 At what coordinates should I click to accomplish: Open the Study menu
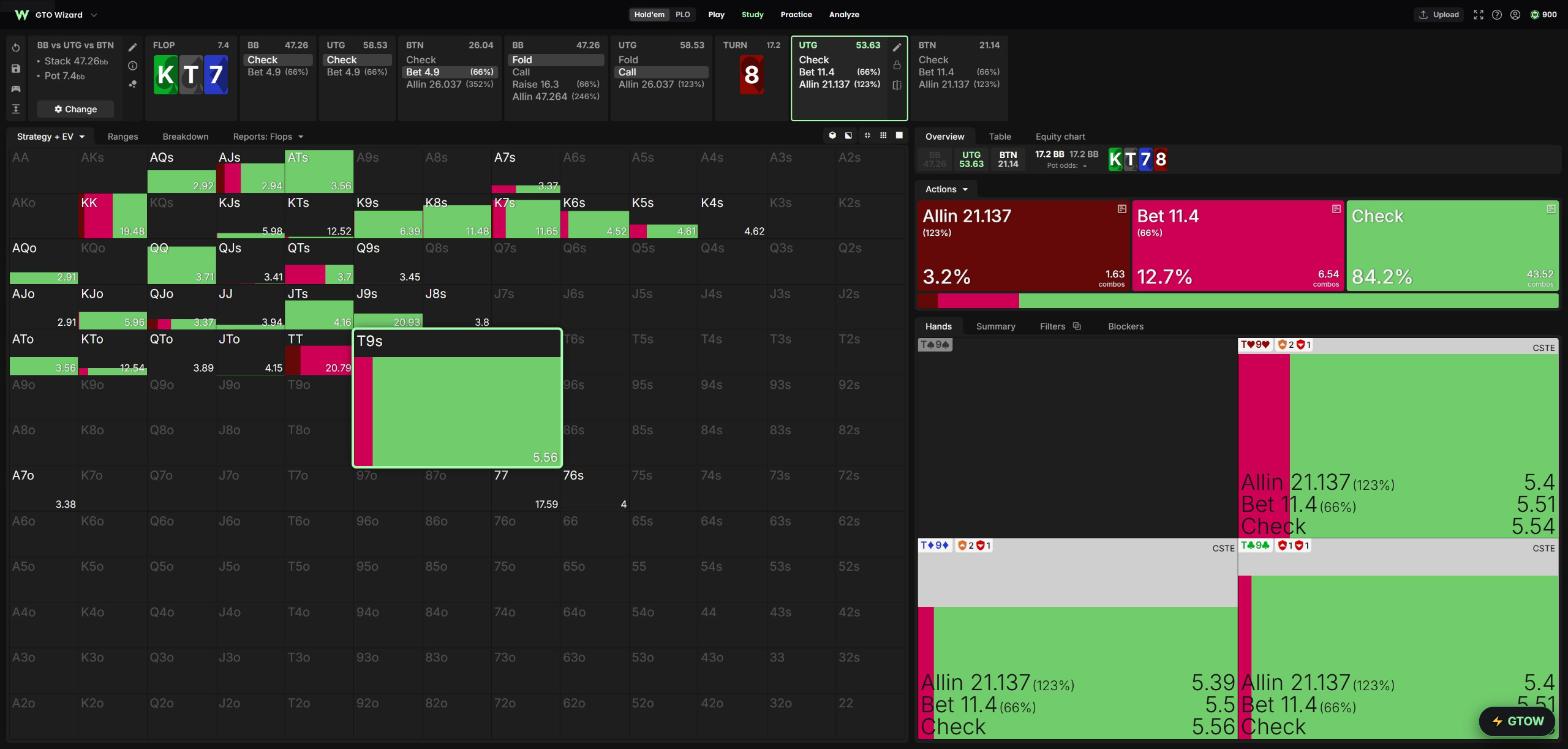click(x=752, y=15)
